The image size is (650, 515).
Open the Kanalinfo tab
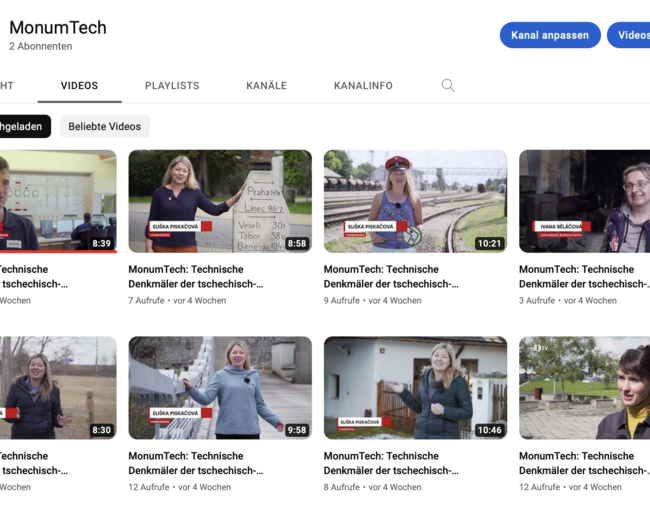[363, 86]
